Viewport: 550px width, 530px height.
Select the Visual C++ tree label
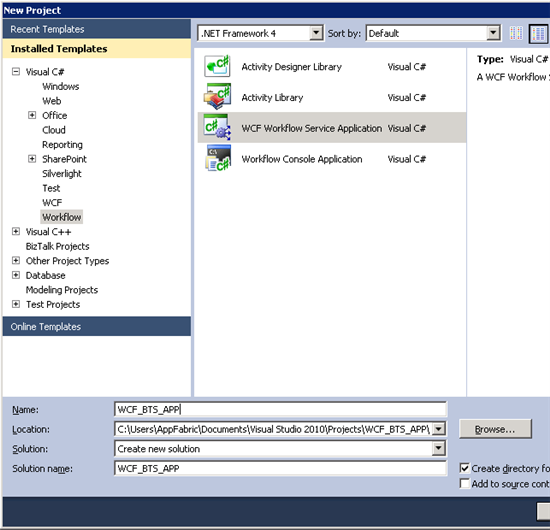tap(48, 232)
